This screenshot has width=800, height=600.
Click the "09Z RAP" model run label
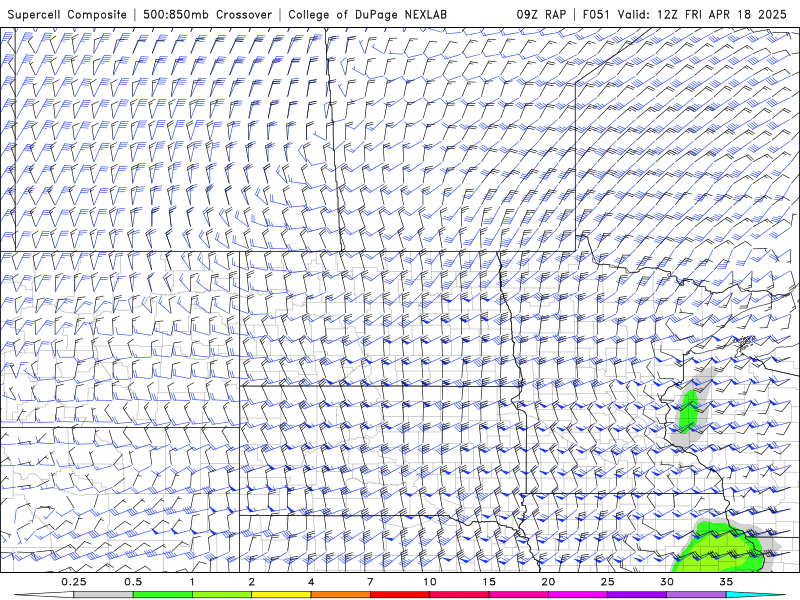click(x=541, y=14)
